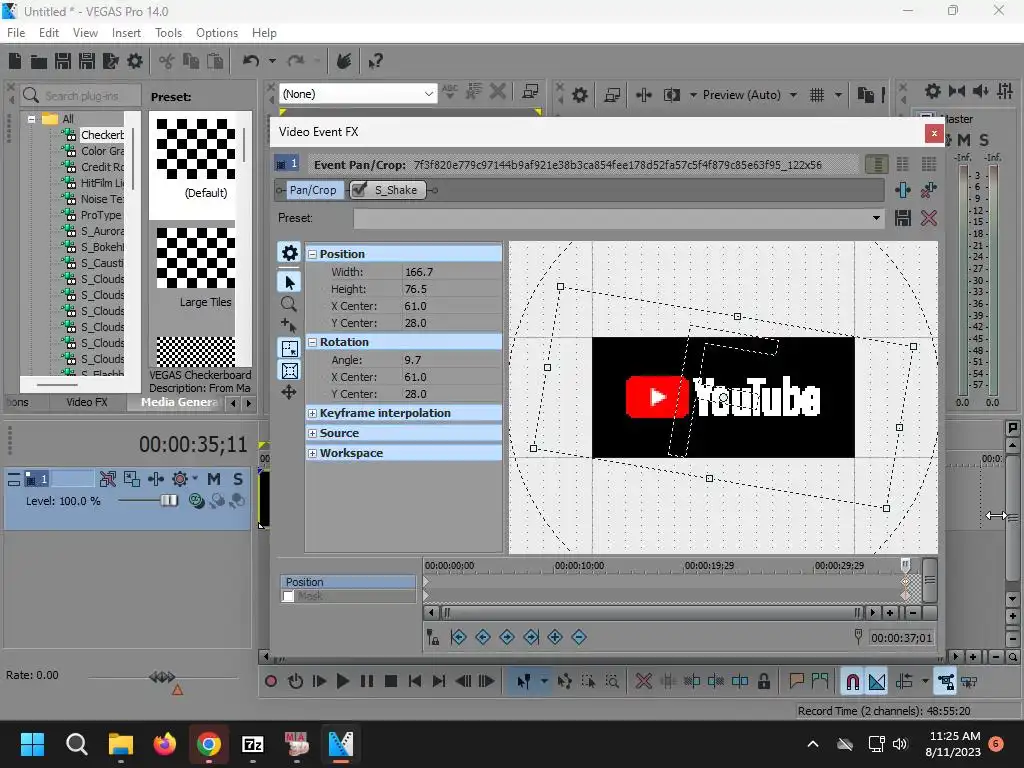The width and height of the screenshot is (1024, 768).
Task: Open the File menu
Action: point(16,33)
